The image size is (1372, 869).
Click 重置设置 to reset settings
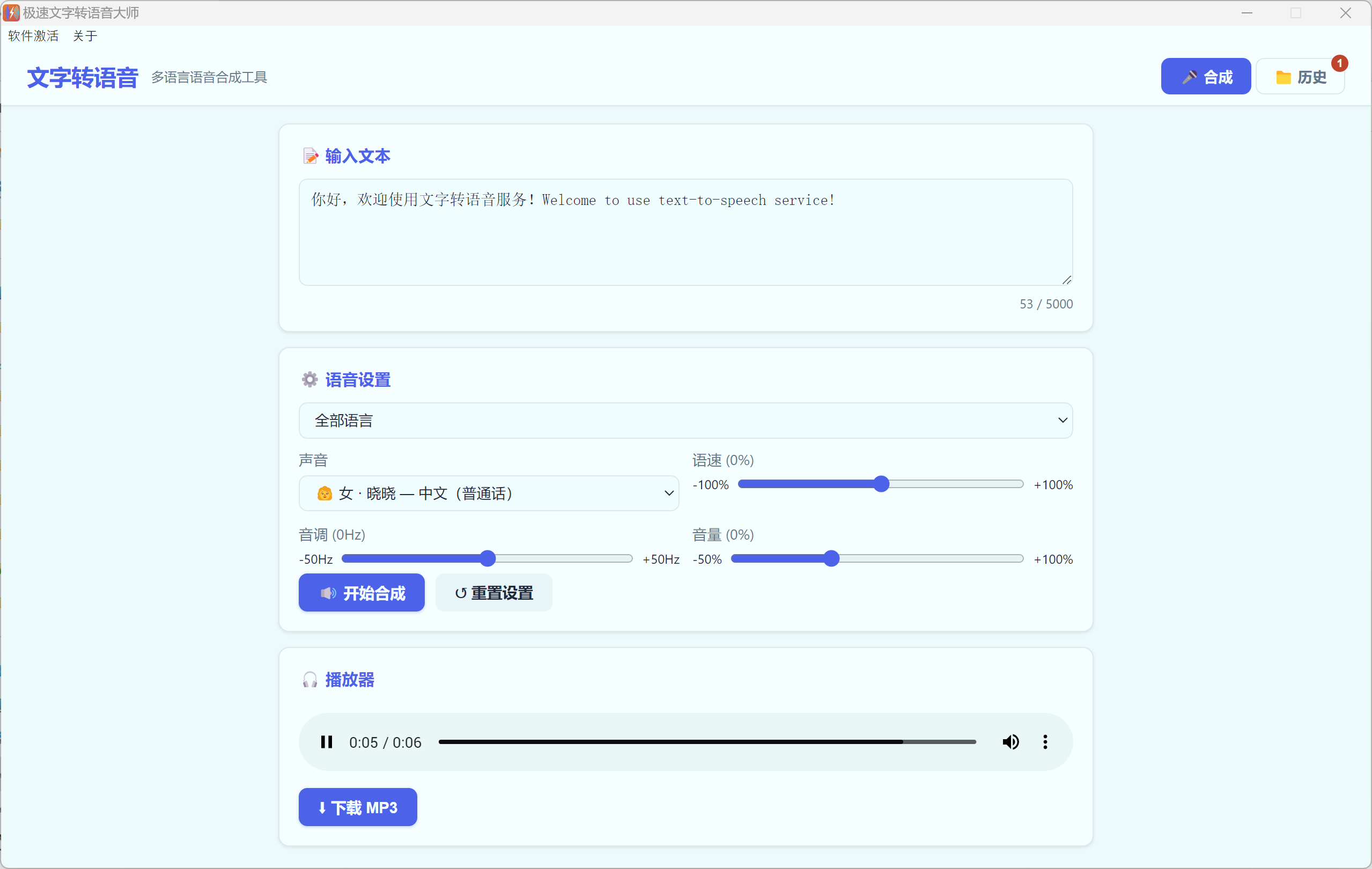(493, 593)
